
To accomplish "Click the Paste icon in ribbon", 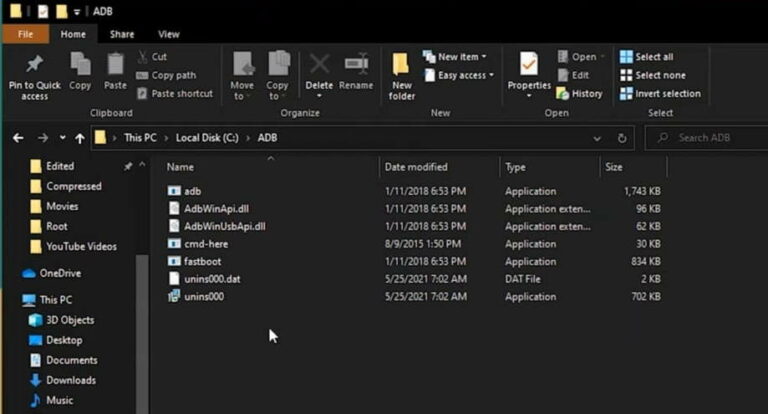I will pos(115,66).
